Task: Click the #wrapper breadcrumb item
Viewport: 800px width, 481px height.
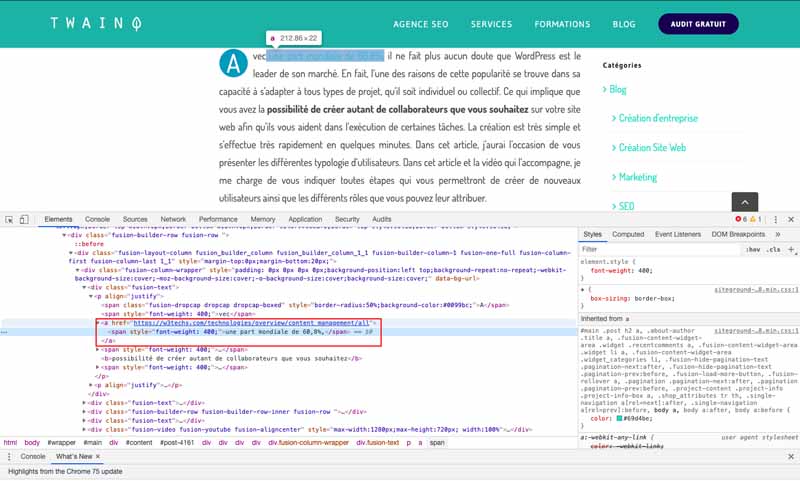Action: tap(61, 443)
